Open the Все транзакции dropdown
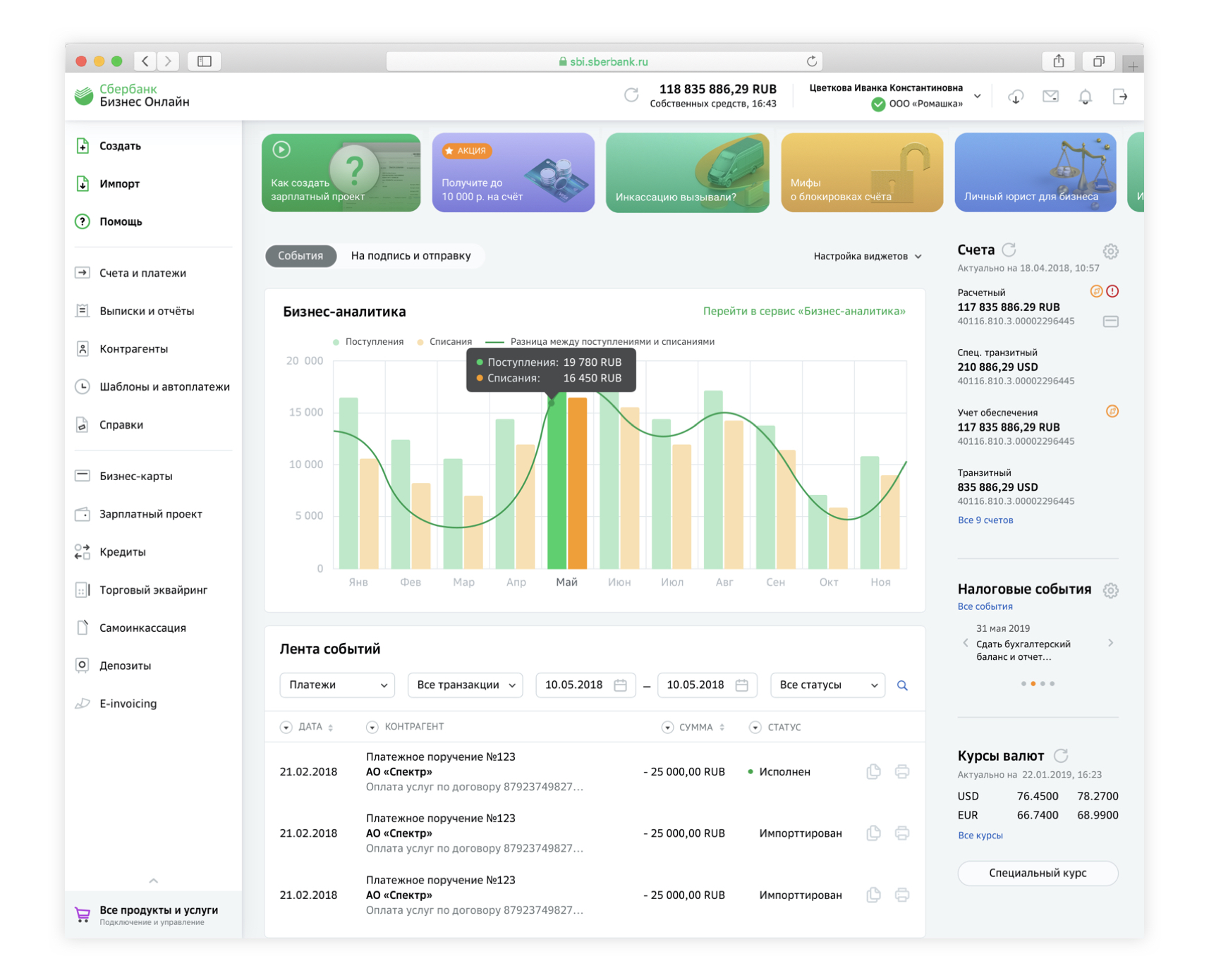Image resolution: width=1209 pixels, height=980 pixels. click(466, 685)
